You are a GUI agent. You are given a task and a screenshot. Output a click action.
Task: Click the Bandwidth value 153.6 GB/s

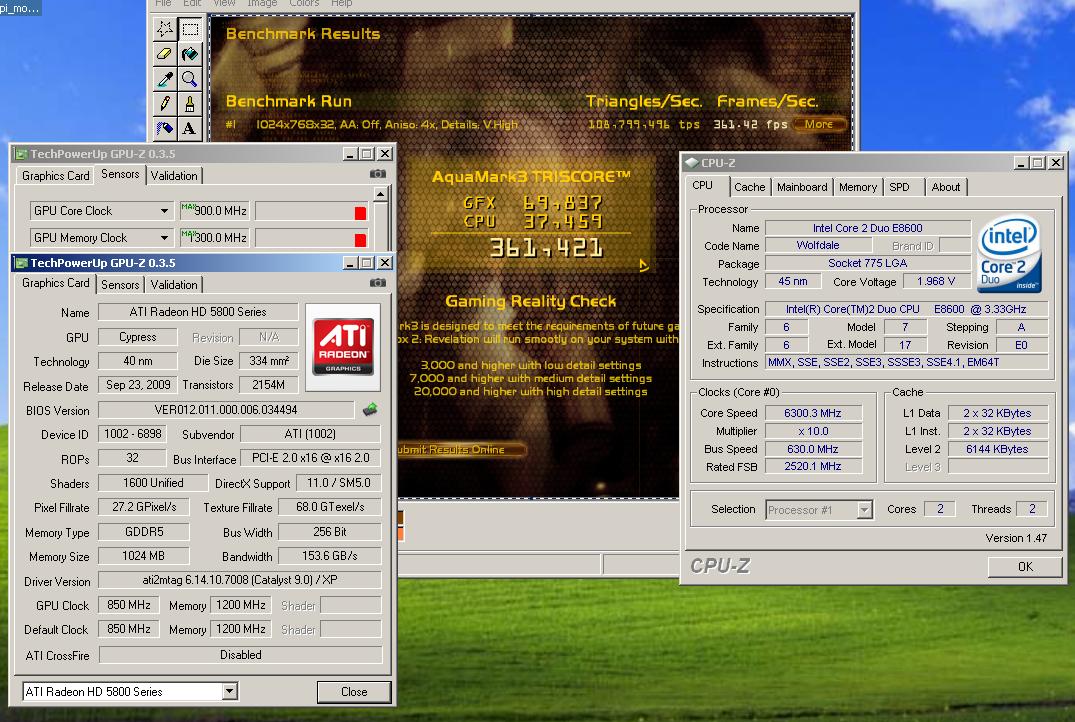(330, 556)
